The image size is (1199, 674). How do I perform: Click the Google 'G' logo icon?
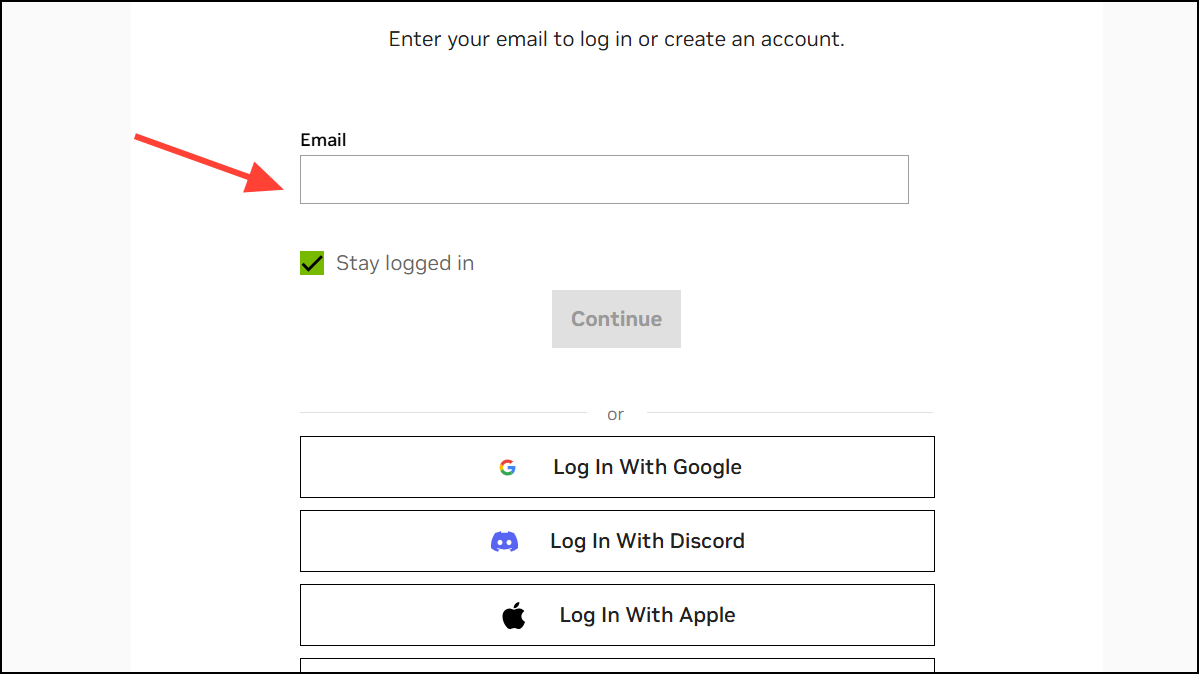[x=507, y=467]
